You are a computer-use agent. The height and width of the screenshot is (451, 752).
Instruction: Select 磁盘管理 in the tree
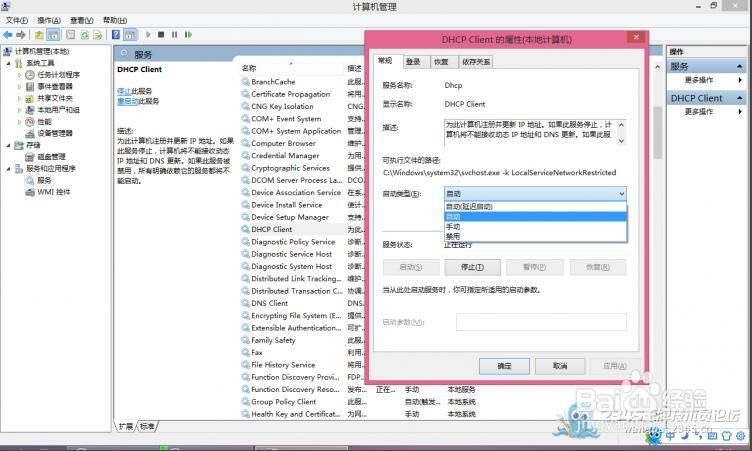[51, 157]
